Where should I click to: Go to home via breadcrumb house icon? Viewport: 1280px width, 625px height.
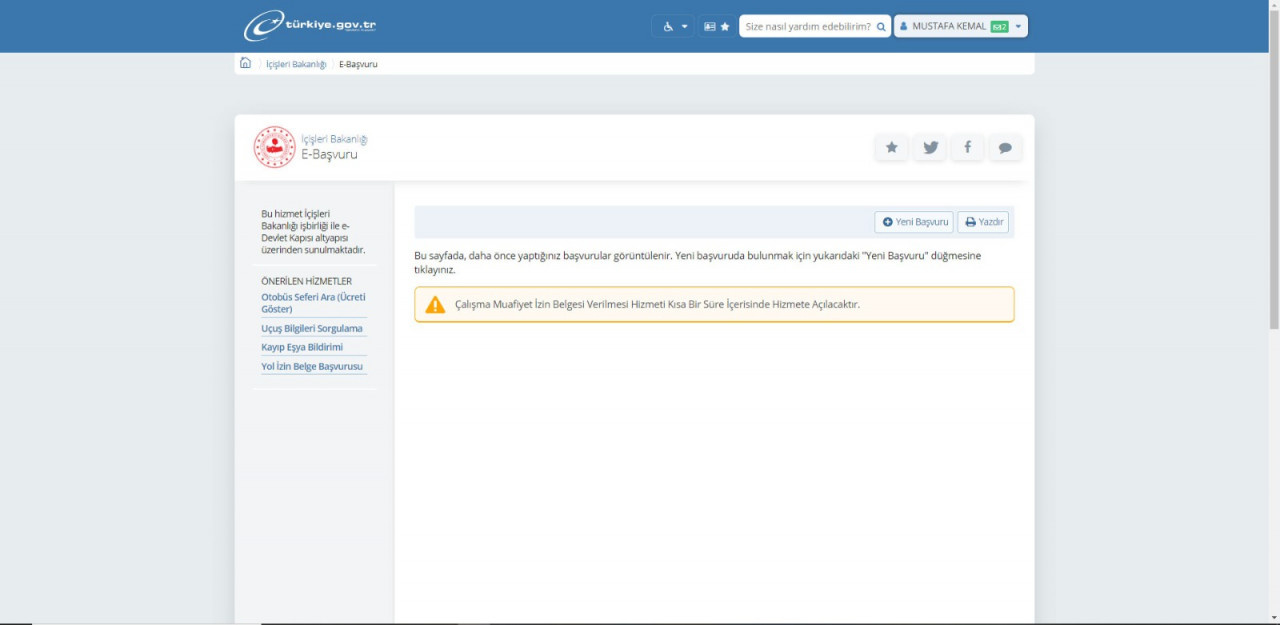[x=245, y=64]
